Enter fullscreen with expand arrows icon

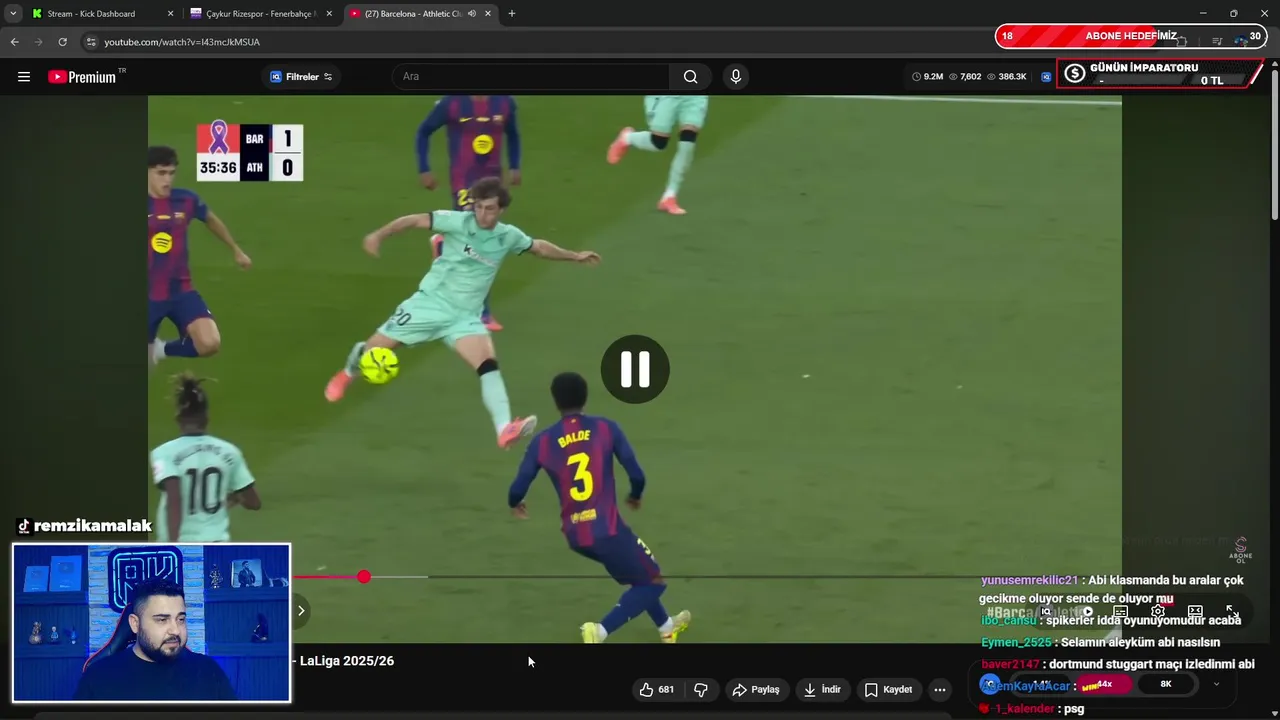tap(1232, 611)
